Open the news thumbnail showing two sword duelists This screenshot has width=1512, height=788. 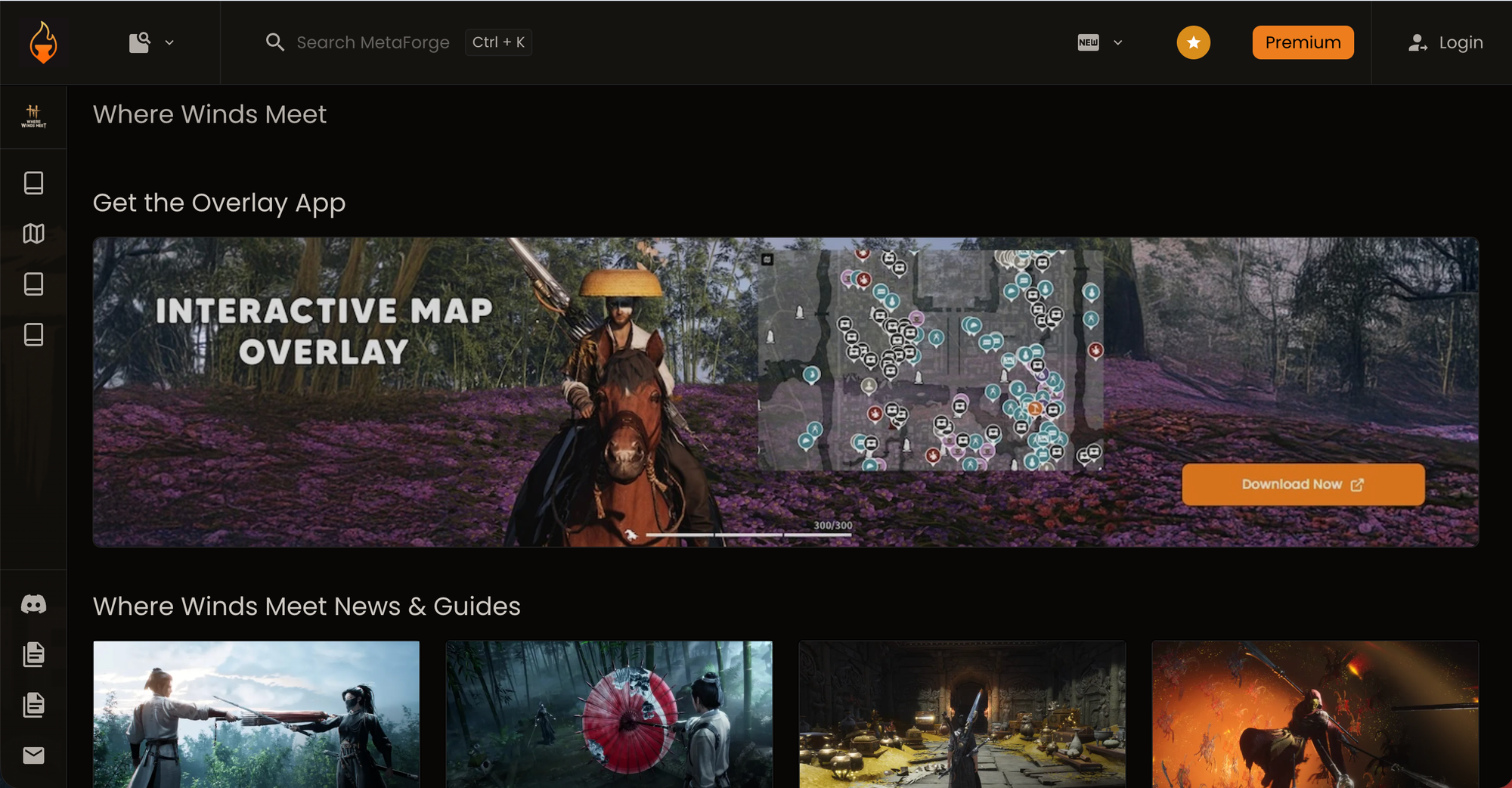point(256,715)
